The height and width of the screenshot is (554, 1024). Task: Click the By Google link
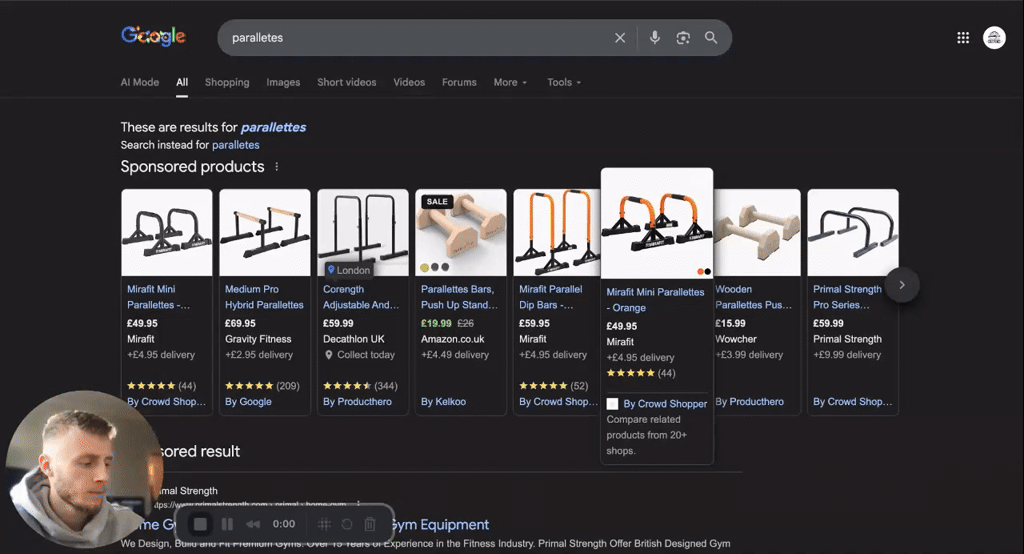click(248, 402)
